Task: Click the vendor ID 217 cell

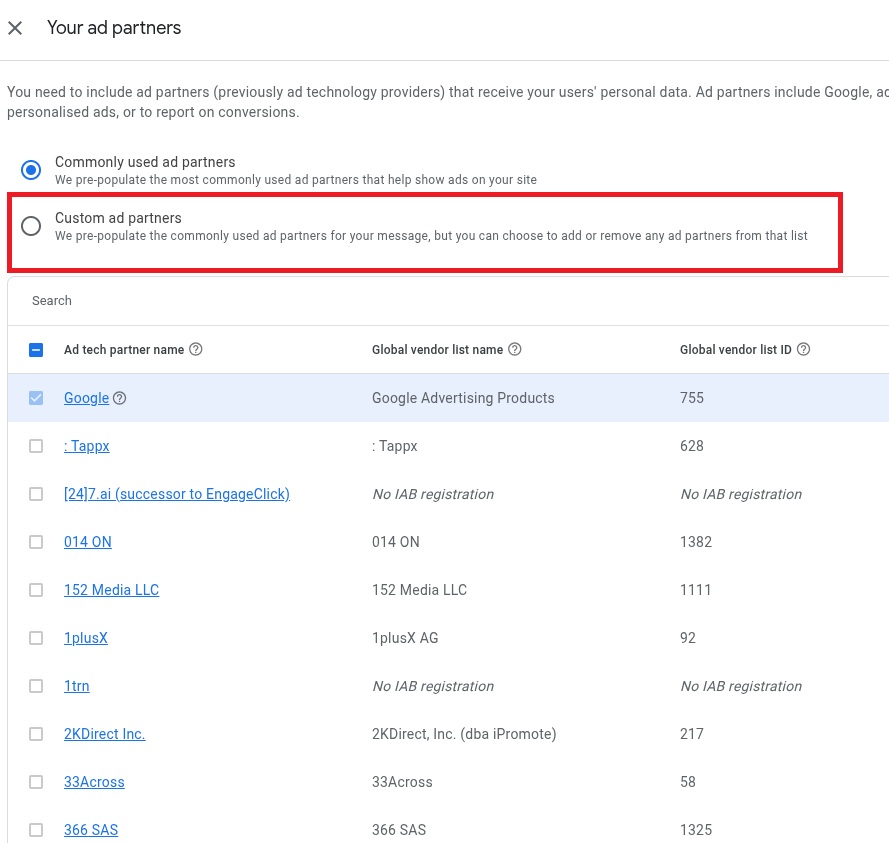Action: (x=692, y=734)
